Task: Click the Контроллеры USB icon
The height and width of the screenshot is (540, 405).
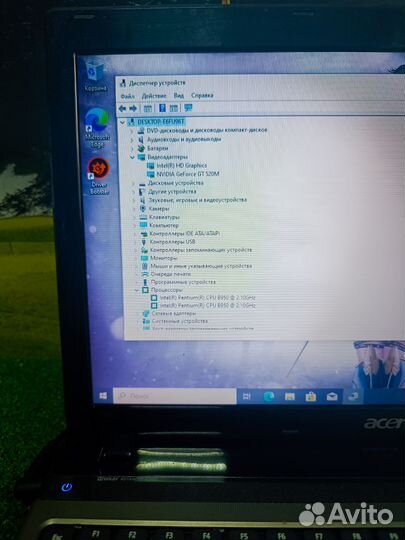Action: (144, 242)
